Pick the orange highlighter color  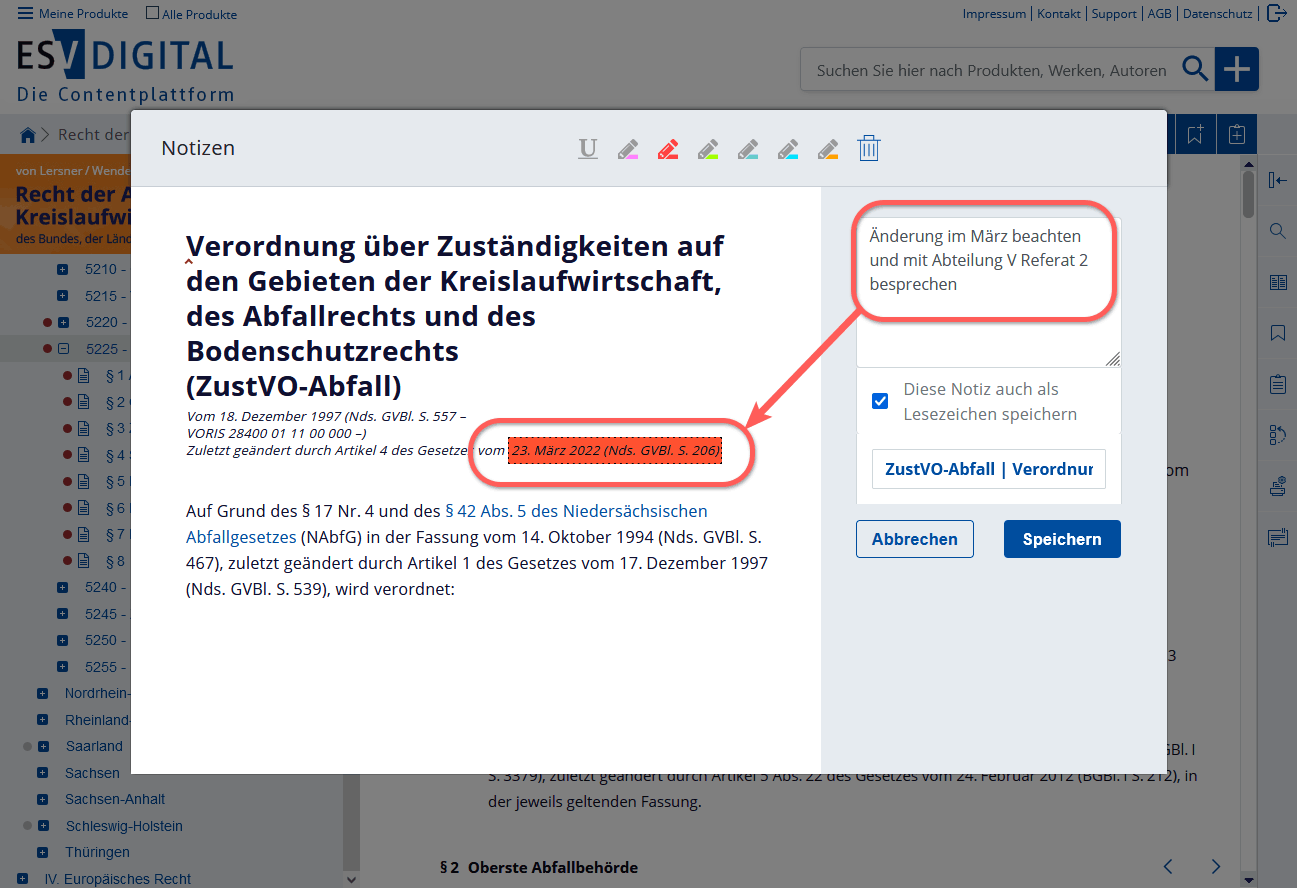(x=828, y=148)
